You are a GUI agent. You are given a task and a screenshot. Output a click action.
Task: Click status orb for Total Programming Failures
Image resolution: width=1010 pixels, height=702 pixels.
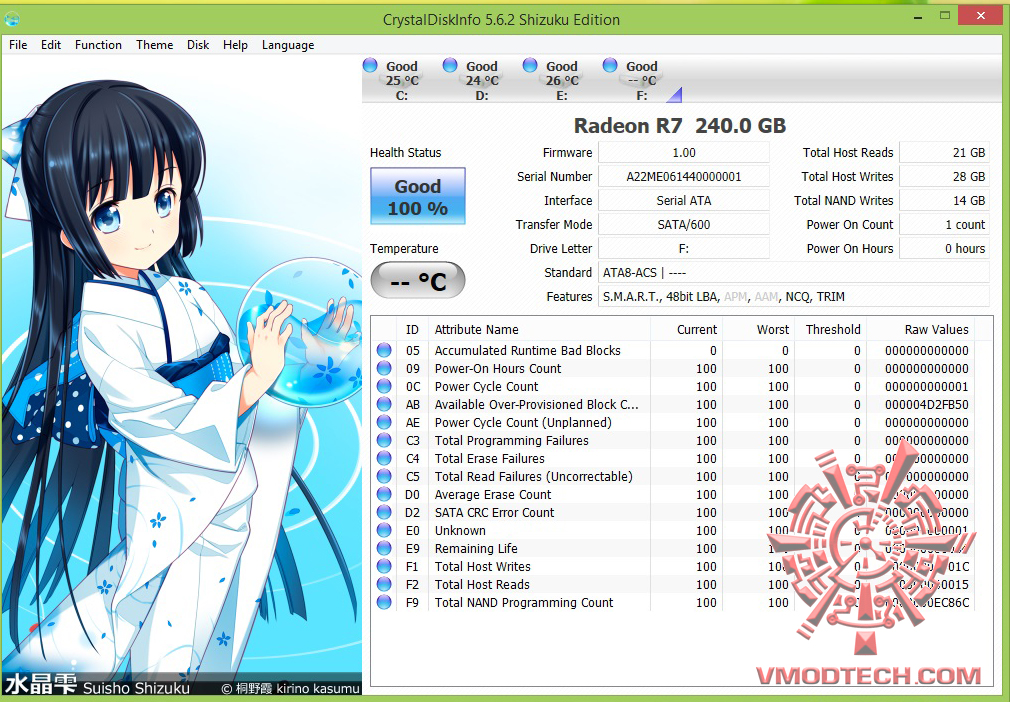pos(385,440)
